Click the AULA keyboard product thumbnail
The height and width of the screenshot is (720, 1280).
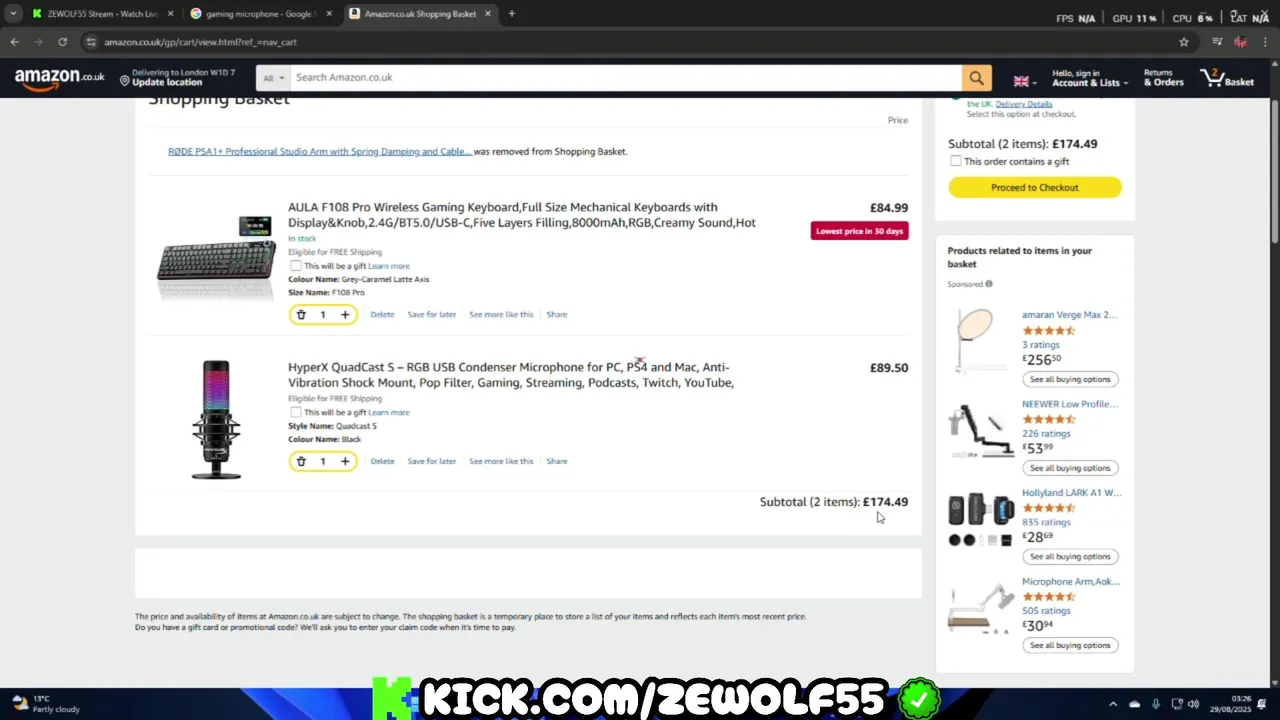click(x=217, y=258)
